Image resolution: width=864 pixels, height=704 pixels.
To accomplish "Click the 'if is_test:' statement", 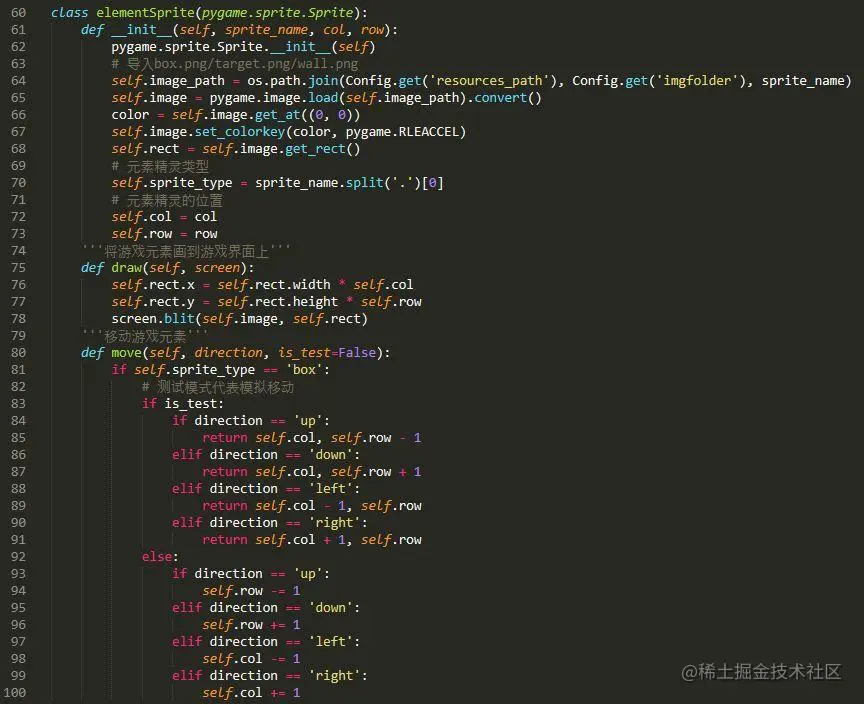I will (183, 404).
